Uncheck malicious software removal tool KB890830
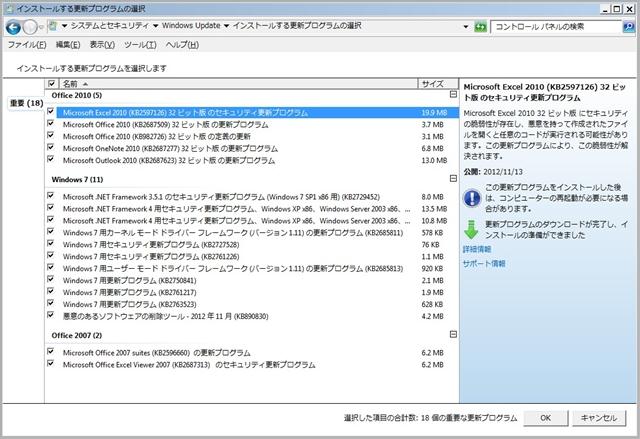Image resolution: width=640 pixels, height=439 pixels. [x=51, y=315]
